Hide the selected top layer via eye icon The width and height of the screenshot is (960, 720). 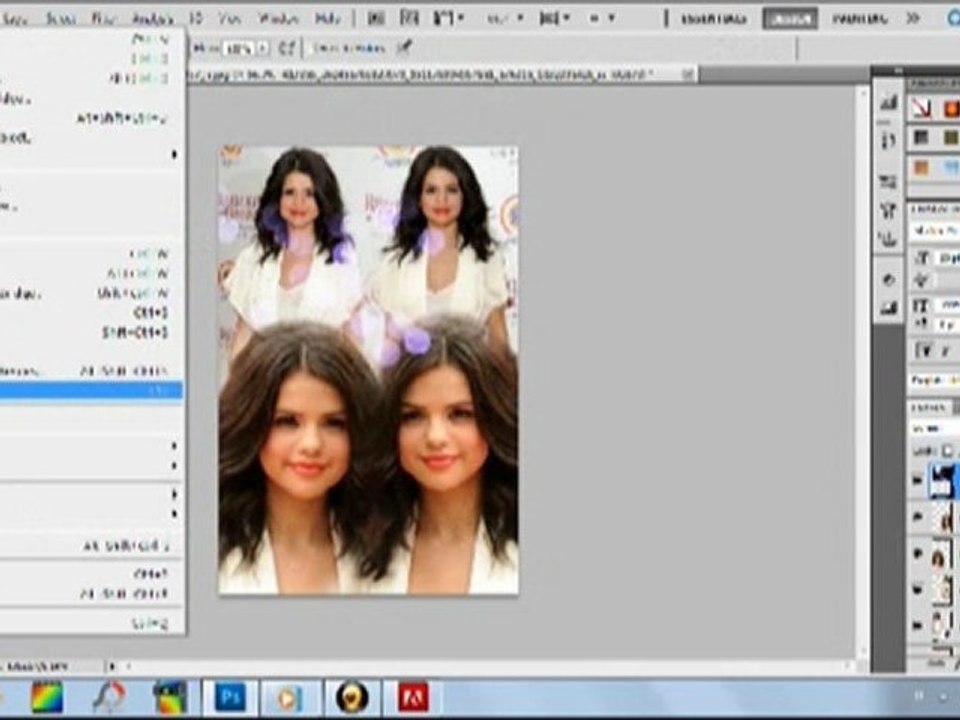[917, 481]
